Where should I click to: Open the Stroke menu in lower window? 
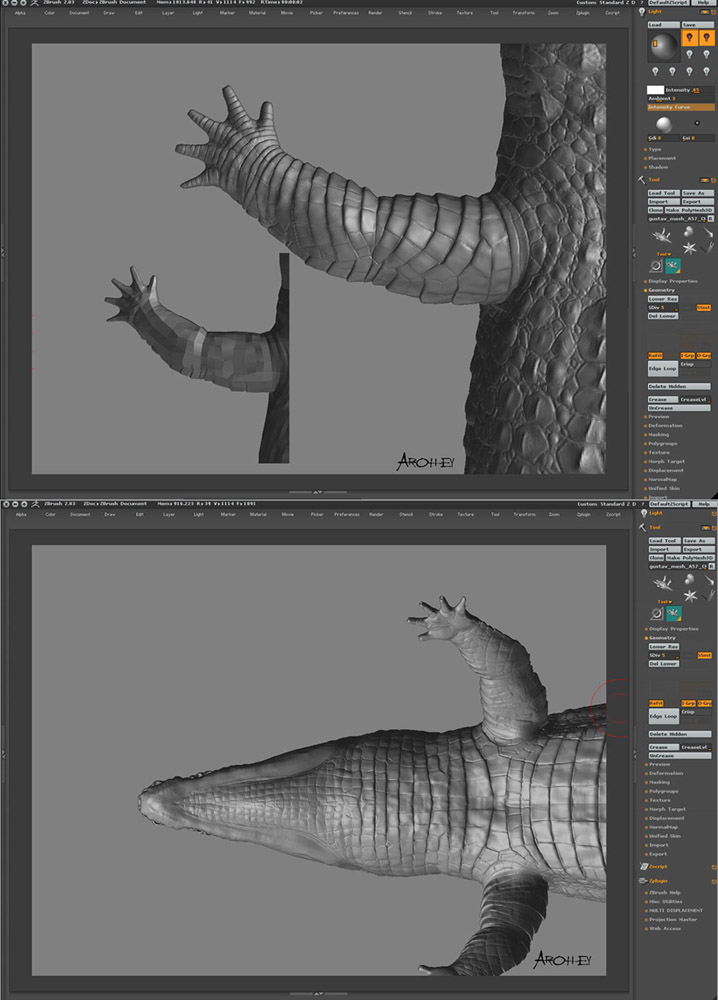436,514
